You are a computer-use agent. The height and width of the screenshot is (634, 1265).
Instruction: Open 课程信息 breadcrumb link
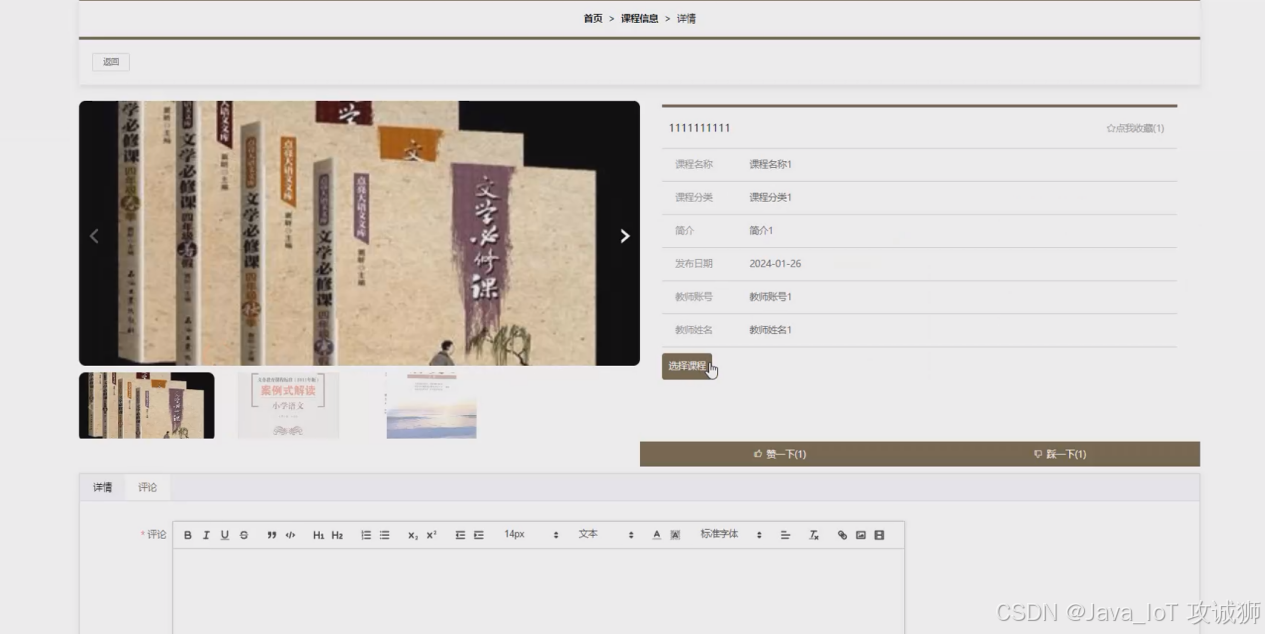point(639,18)
